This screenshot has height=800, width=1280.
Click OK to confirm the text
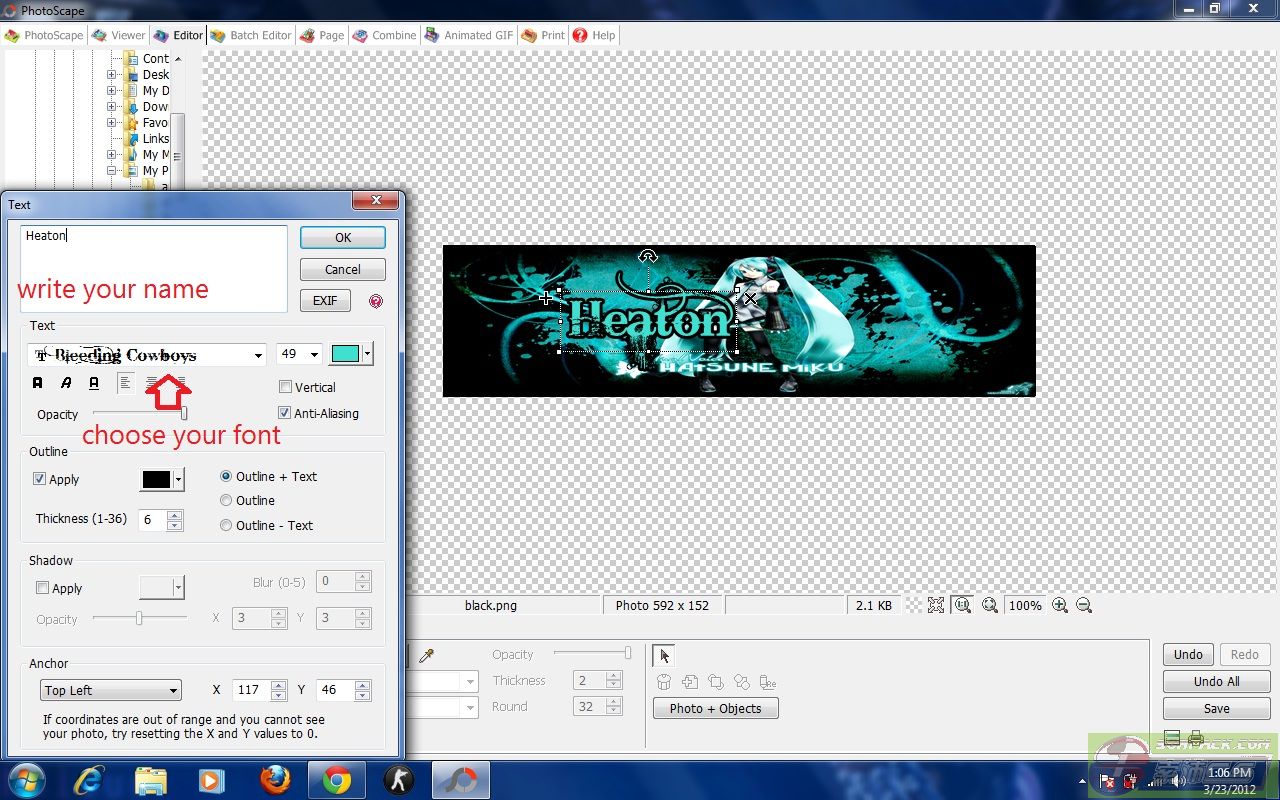pos(342,237)
